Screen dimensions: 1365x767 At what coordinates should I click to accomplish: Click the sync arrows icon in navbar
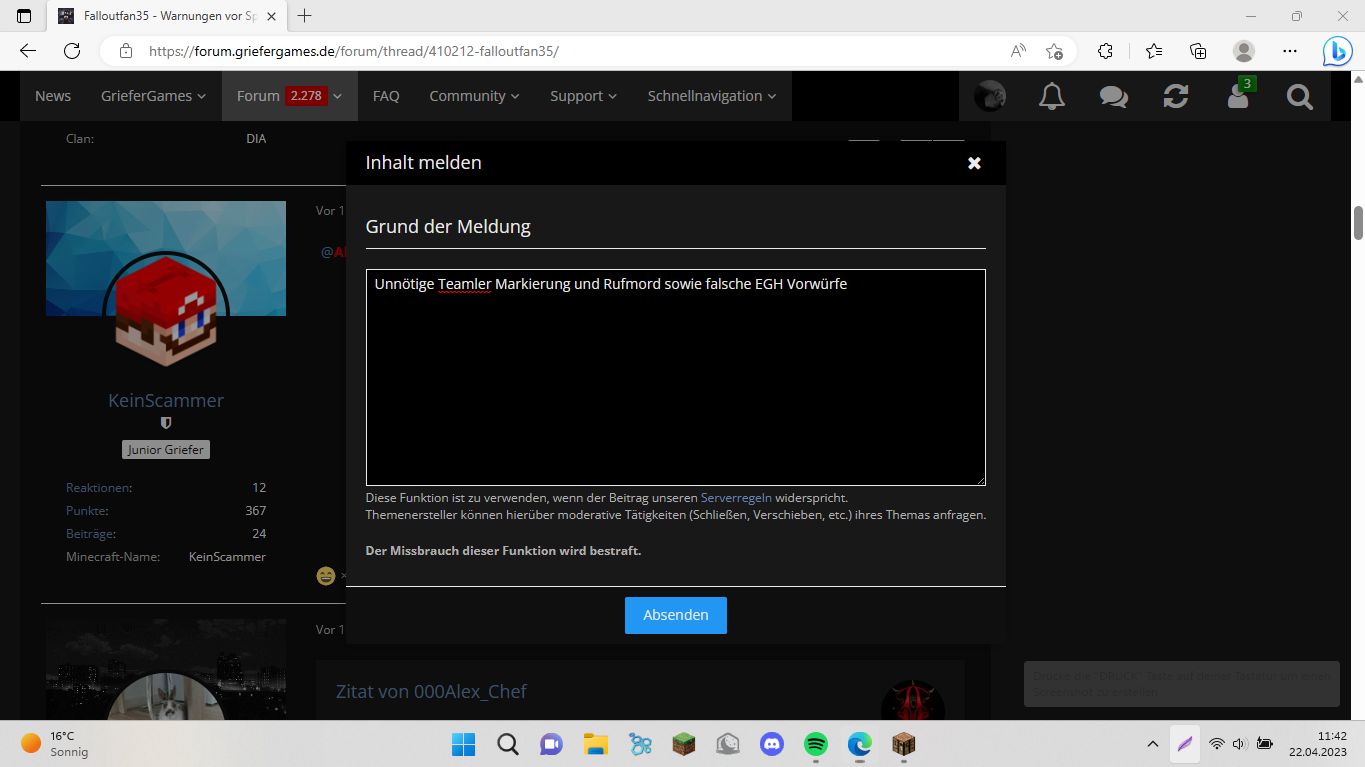point(1176,96)
